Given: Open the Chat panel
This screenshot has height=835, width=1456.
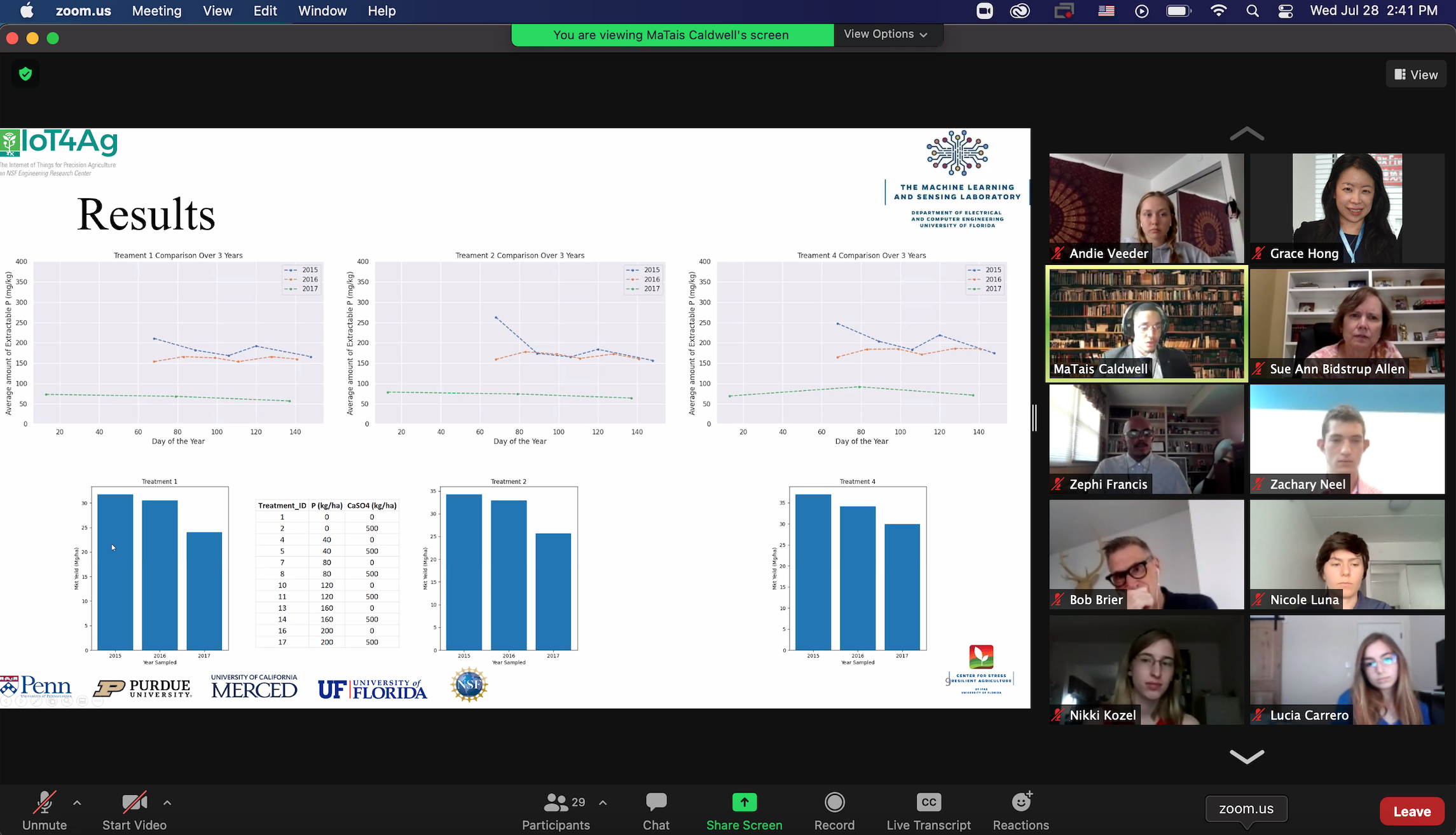Looking at the screenshot, I should coord(656,811).
